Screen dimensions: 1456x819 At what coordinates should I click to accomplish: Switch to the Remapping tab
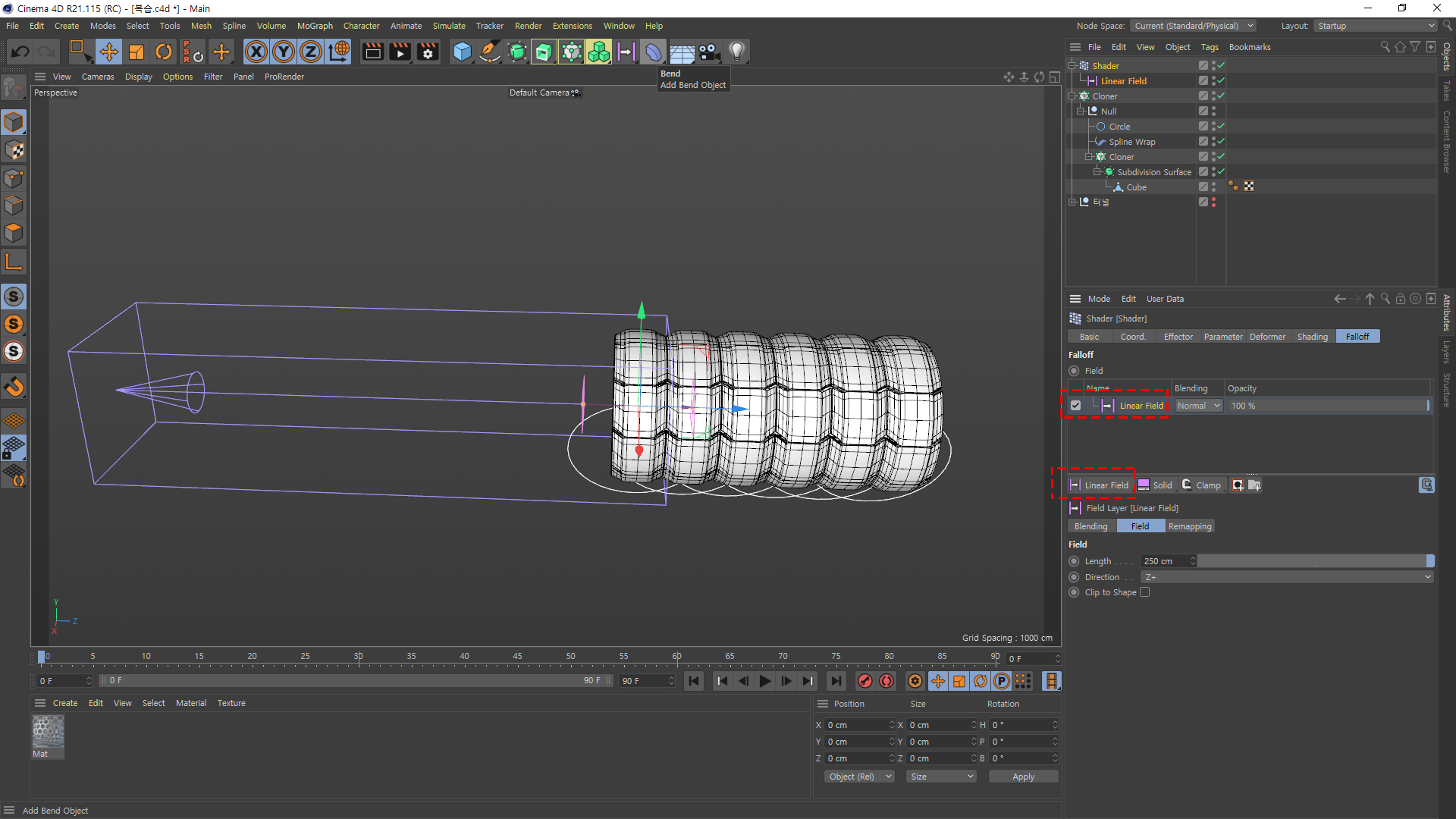(x=1189, y=526)
